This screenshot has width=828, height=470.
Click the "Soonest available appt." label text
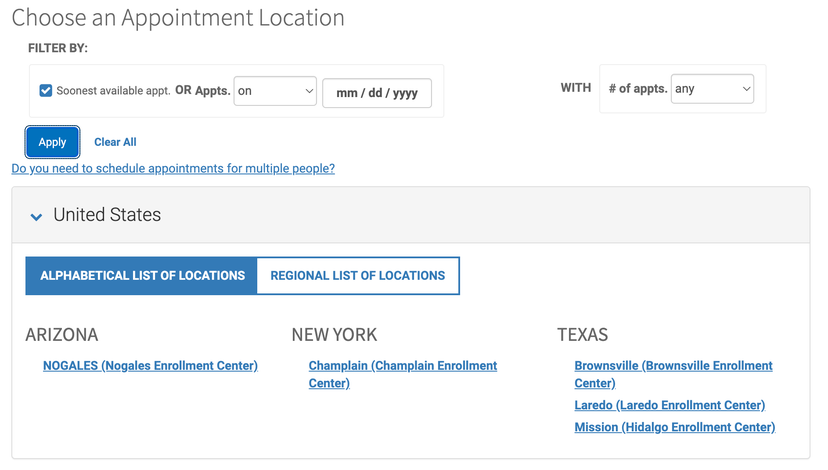point(113,91)
